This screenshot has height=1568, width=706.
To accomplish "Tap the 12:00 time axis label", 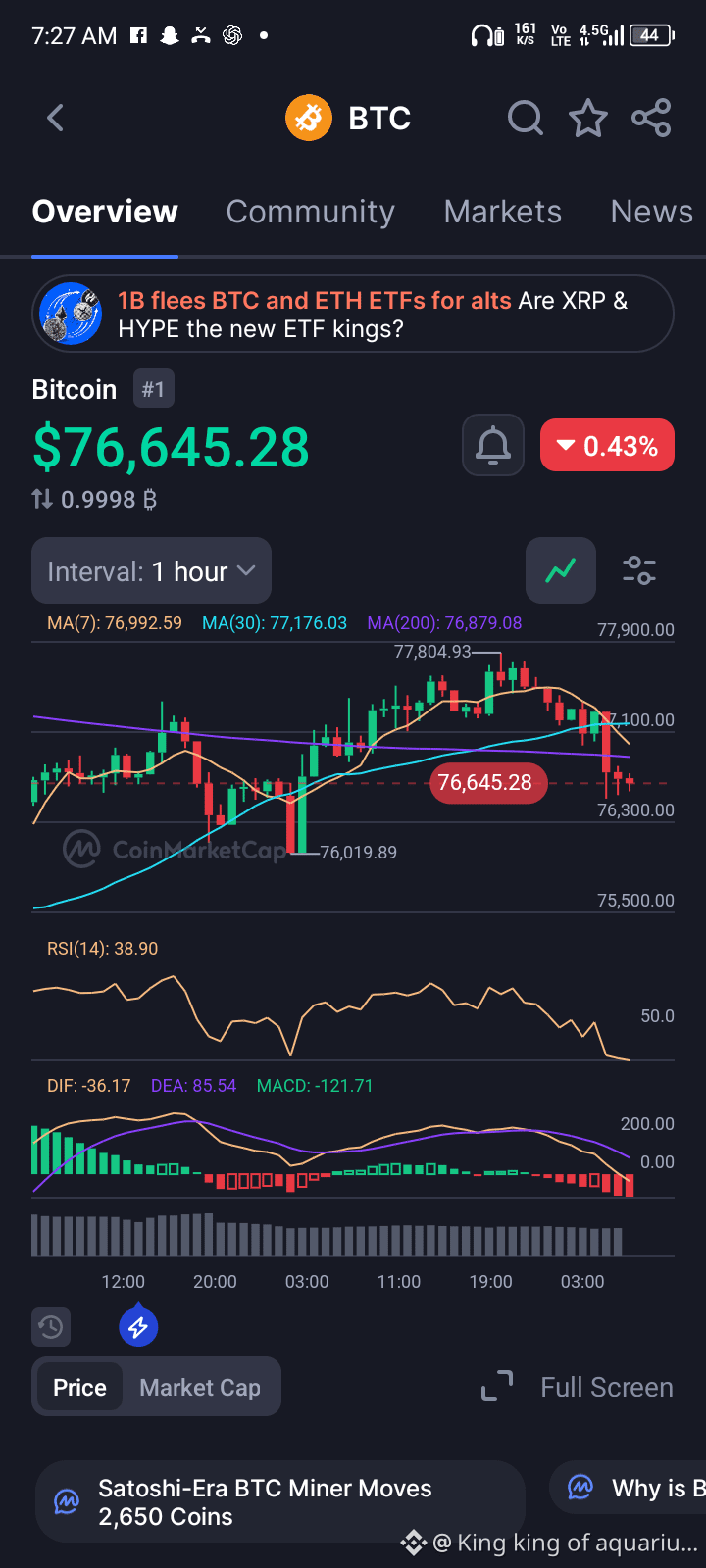I will click(x=124, y=1281).
